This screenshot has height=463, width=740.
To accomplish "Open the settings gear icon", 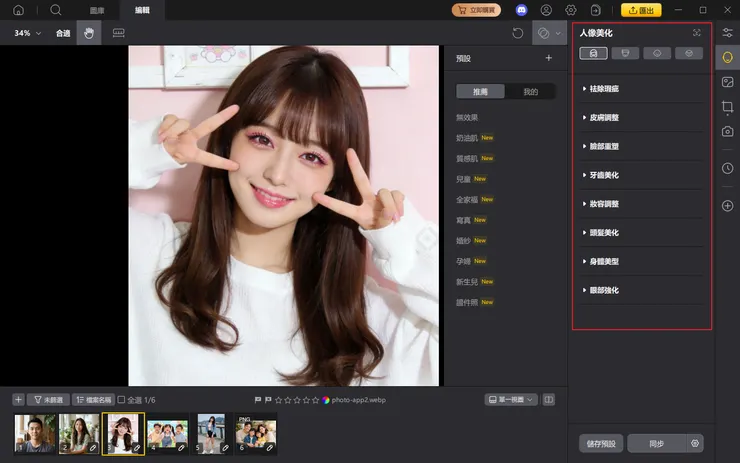I will [571, 10].
